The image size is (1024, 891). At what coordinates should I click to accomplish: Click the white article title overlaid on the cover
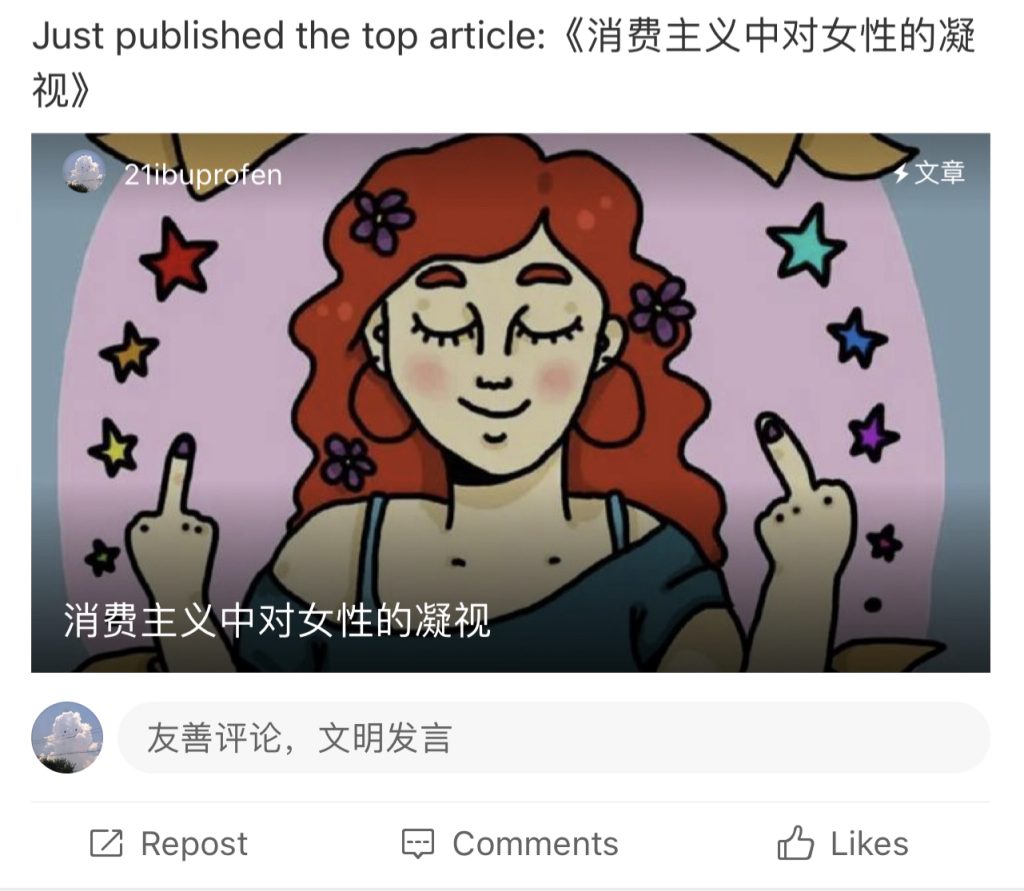(277, 620)
